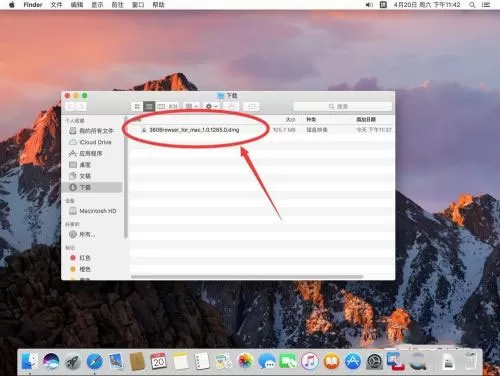Open the 显示 menu
500x376 pixels.
97,5
